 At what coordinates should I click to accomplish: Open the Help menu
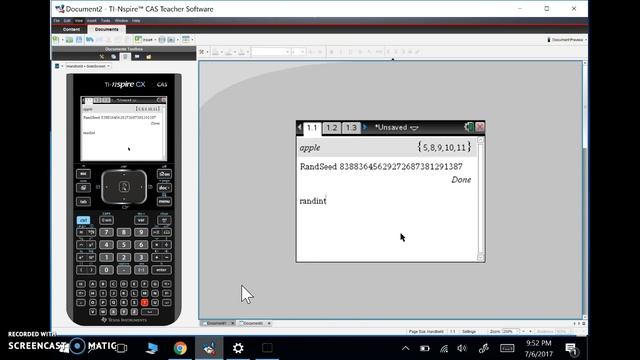point(136,20)
